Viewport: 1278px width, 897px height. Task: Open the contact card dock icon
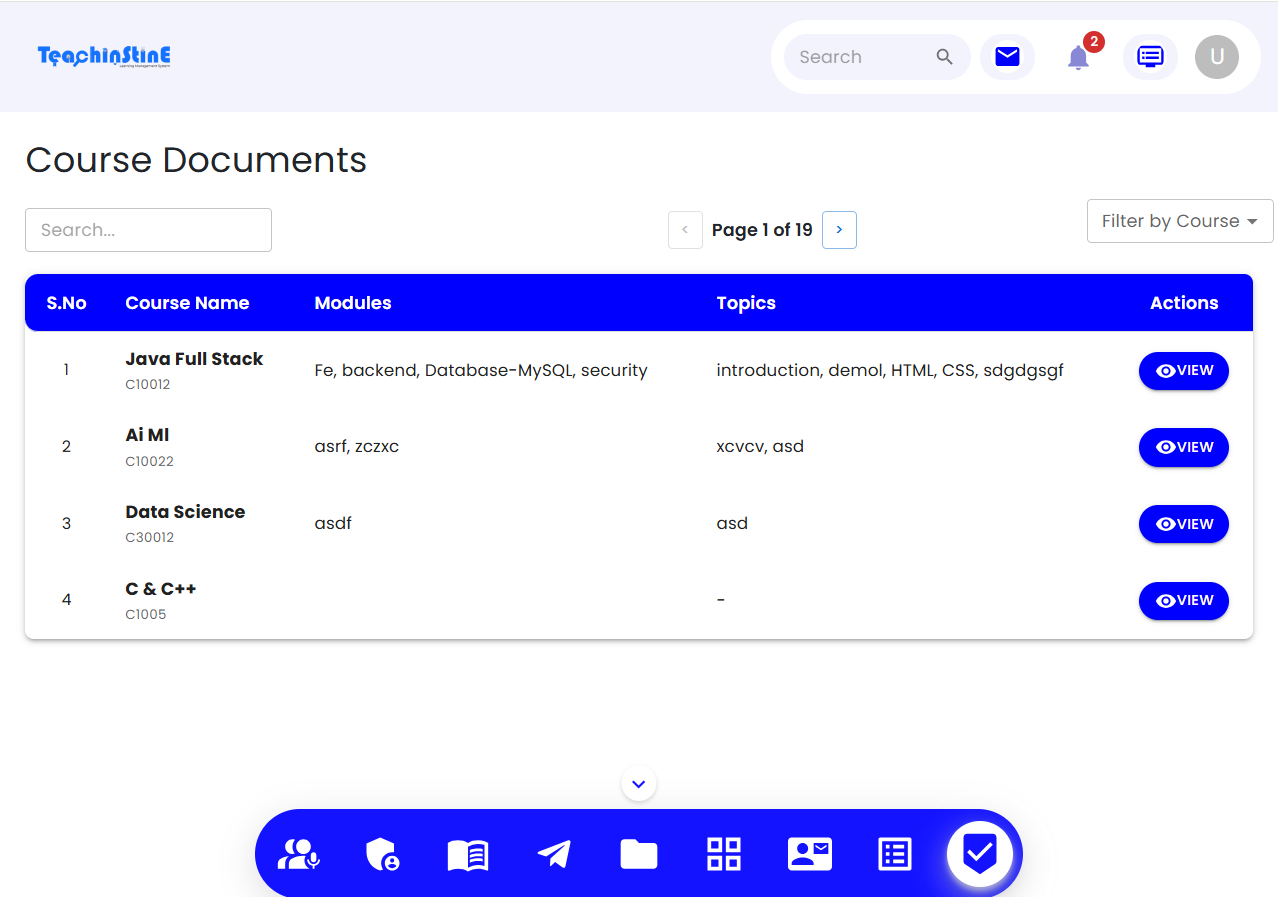[x=809, y=854]
